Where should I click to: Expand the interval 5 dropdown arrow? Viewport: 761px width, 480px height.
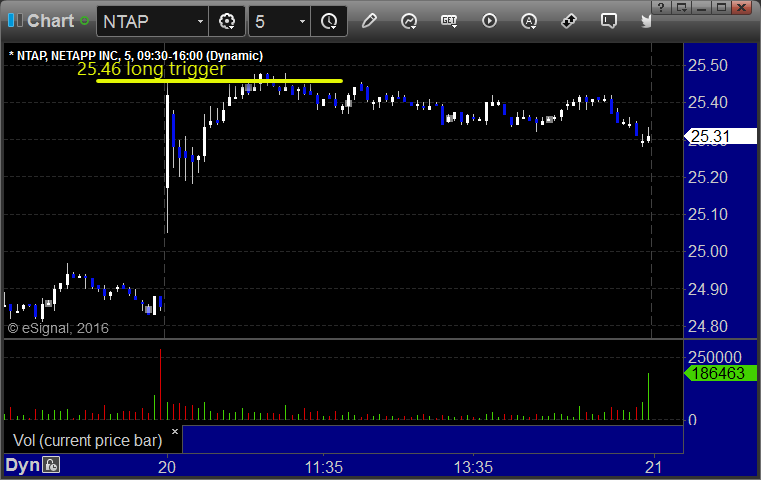click(x=302, y=21)
